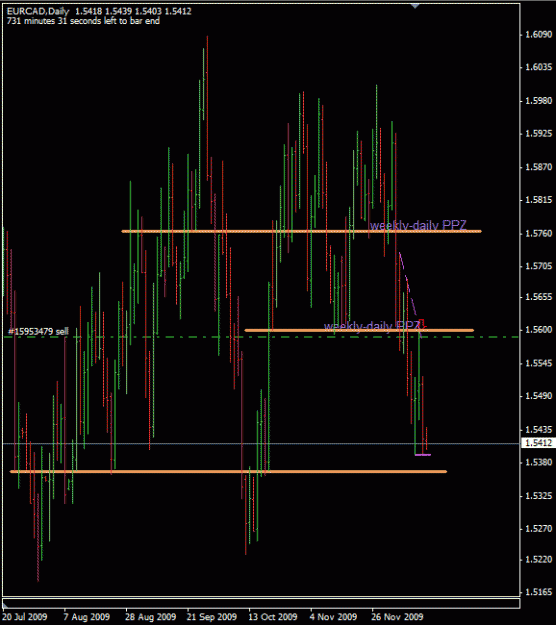556x625 pixels.
Task: Click the 1.5165 price axis label
Action: click(x=538, y=592)
